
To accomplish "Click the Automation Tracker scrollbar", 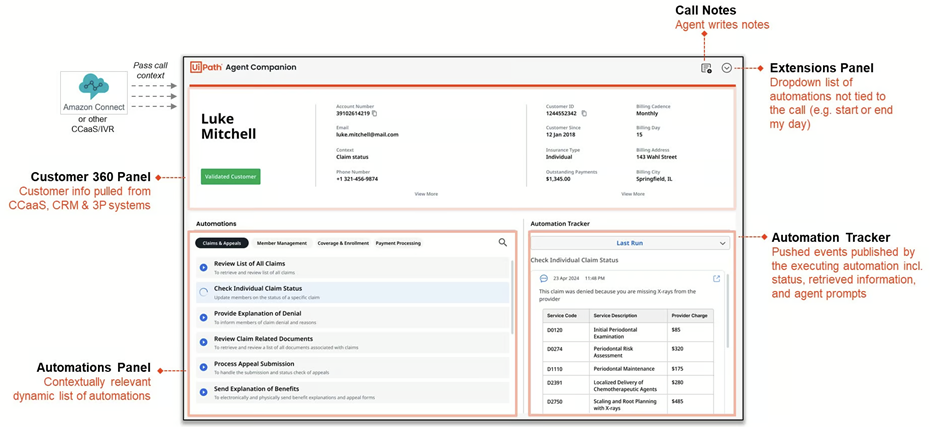I will [727, 311].
